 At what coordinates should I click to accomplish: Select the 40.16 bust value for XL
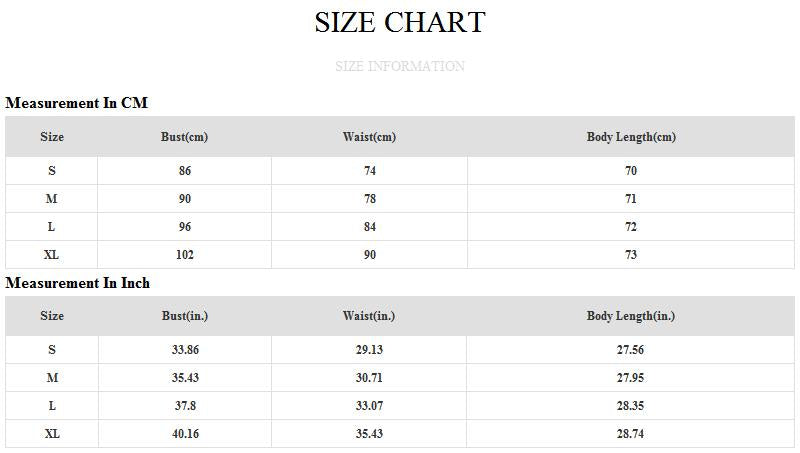[x=184, y=434]
